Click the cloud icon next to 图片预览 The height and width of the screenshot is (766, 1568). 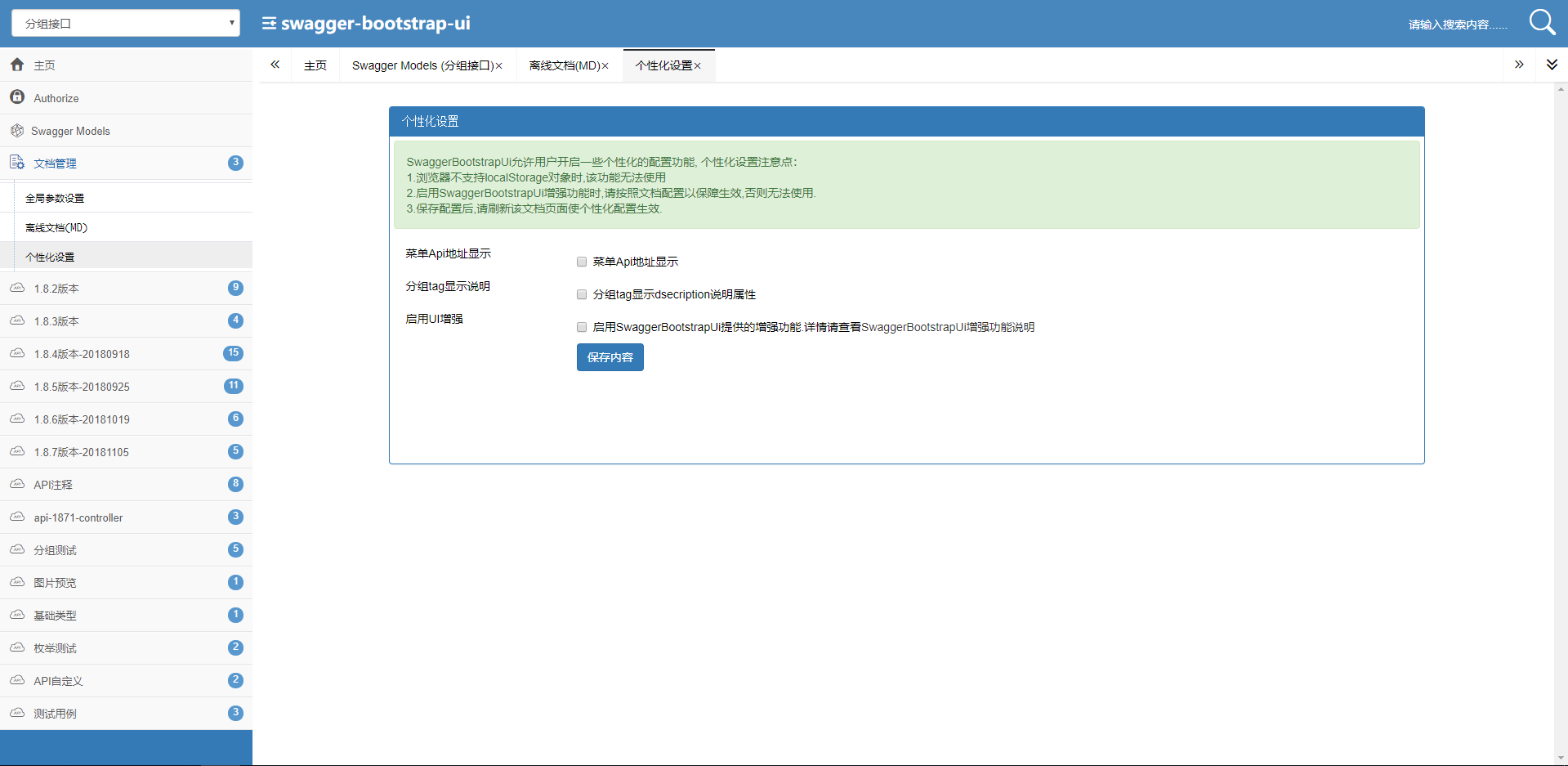17,582
